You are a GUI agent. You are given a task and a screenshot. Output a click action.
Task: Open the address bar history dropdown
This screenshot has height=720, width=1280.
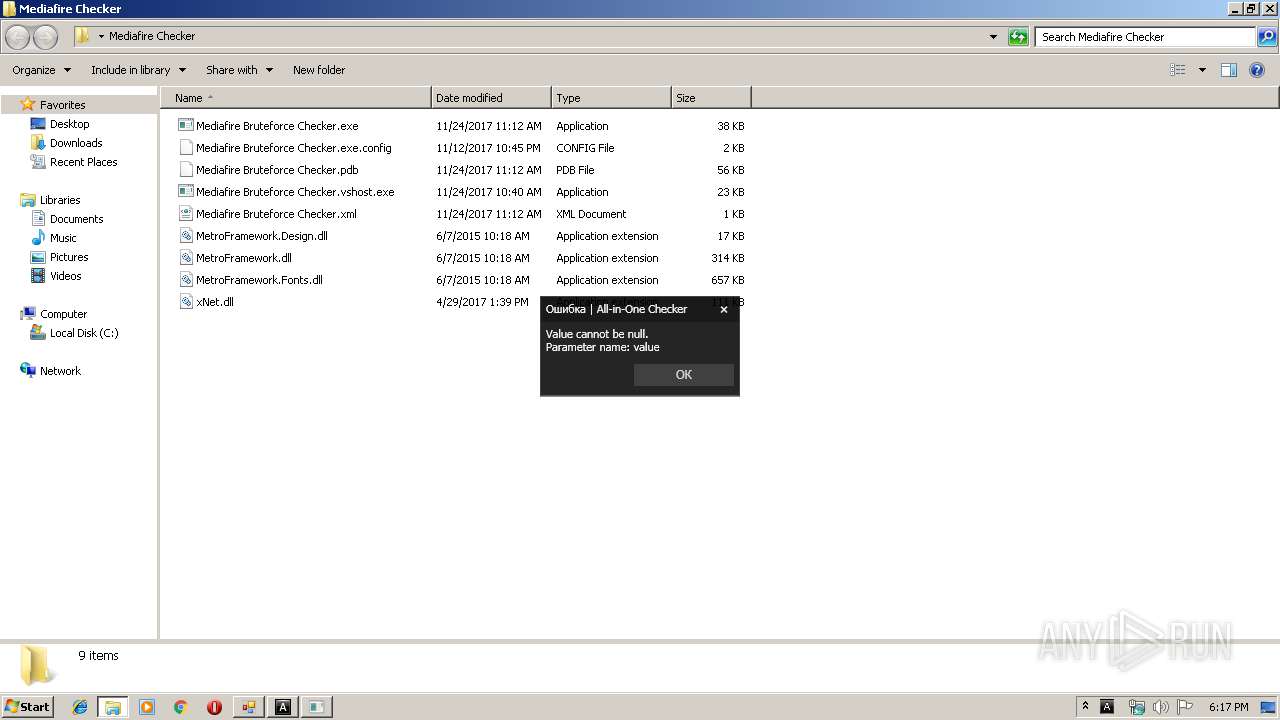[x=993, y=37]
